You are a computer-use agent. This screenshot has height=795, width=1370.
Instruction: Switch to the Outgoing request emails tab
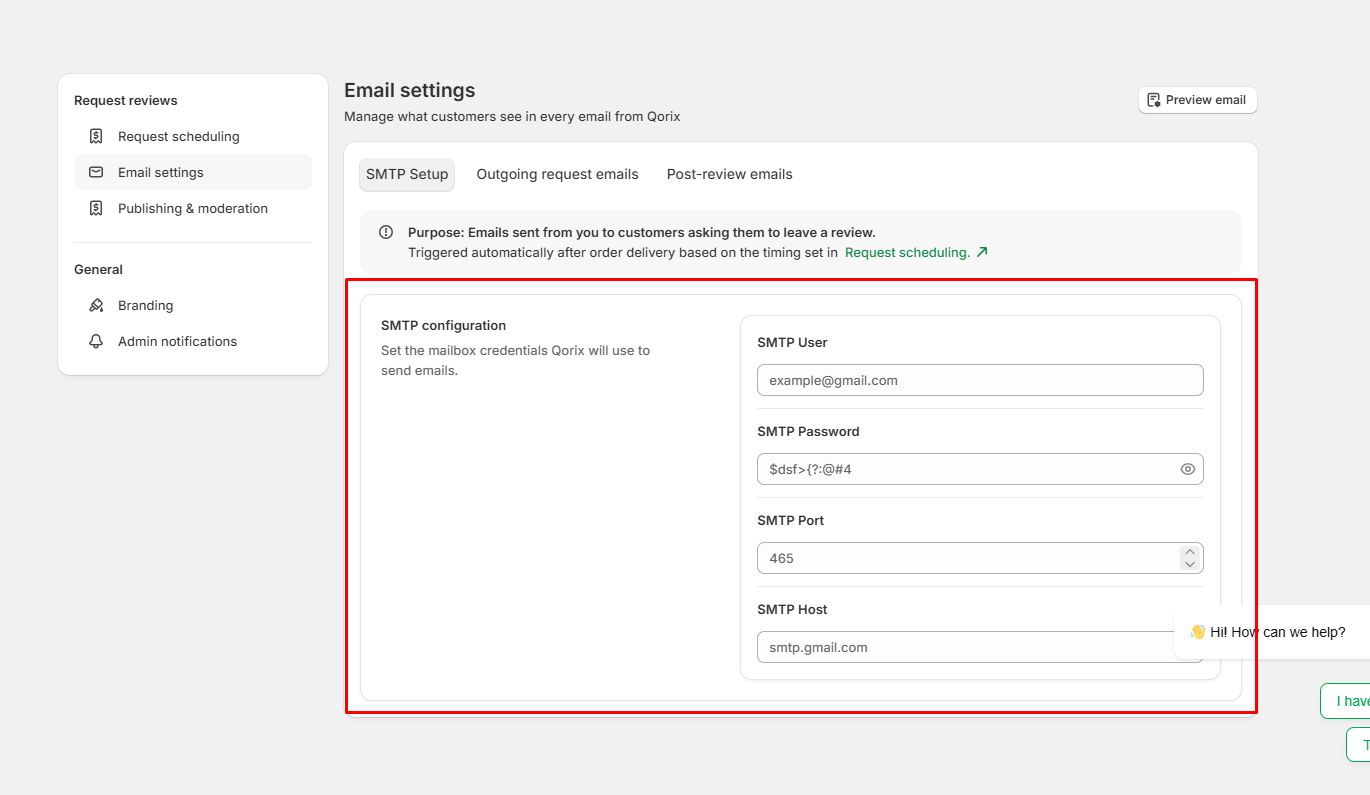pos(557,174)
